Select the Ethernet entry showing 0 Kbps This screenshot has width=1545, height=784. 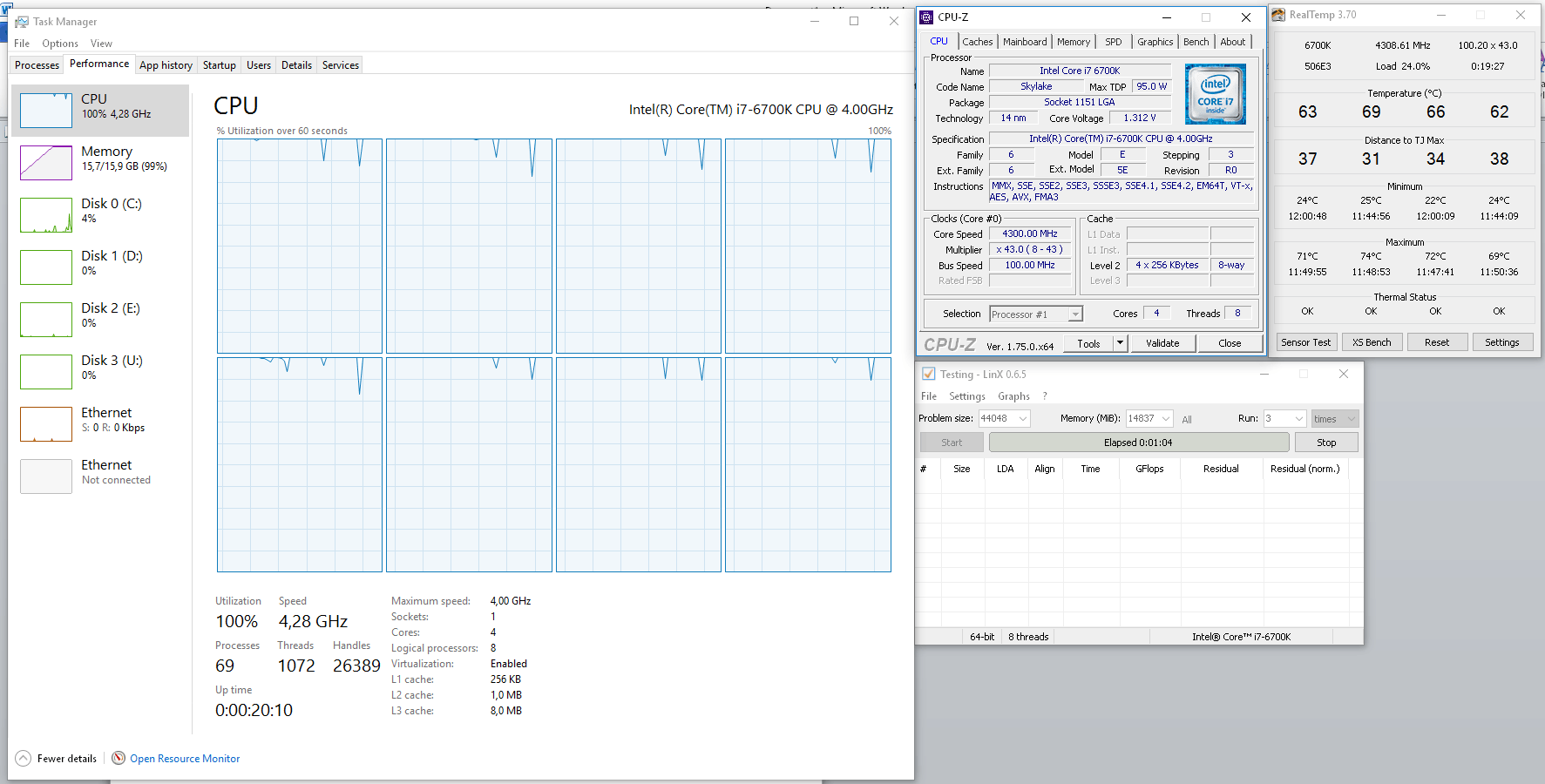100,424
